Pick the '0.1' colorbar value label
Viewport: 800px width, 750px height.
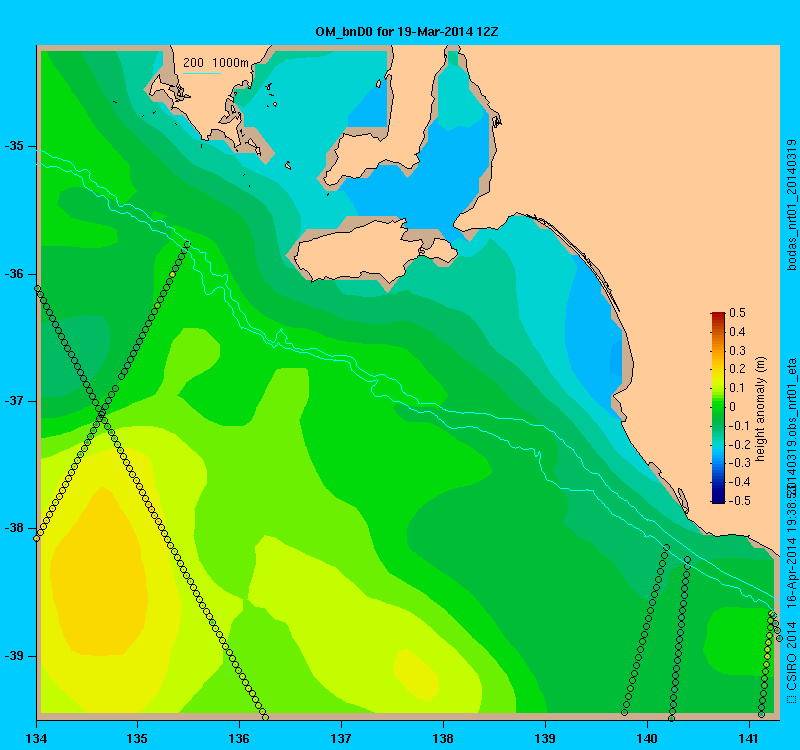tap(737, 388)
